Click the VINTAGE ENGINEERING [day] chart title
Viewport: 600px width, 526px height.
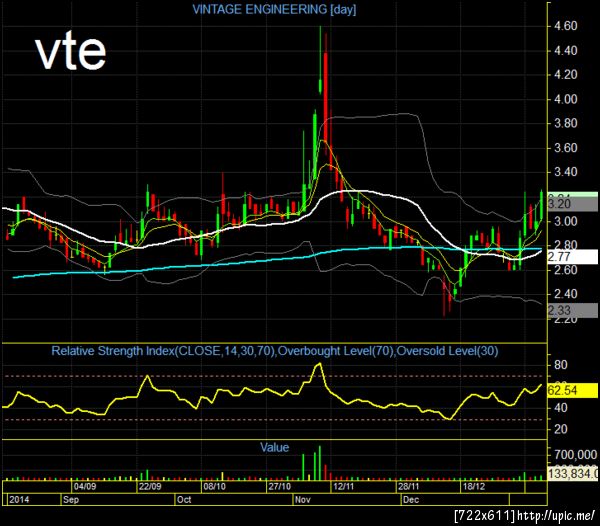point(274,9)
